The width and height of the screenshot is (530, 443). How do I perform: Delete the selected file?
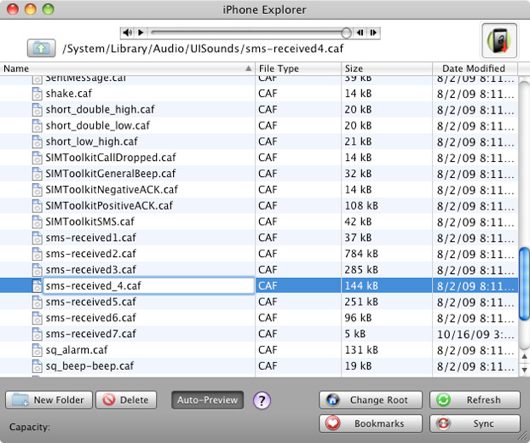[x=126, y=400]
